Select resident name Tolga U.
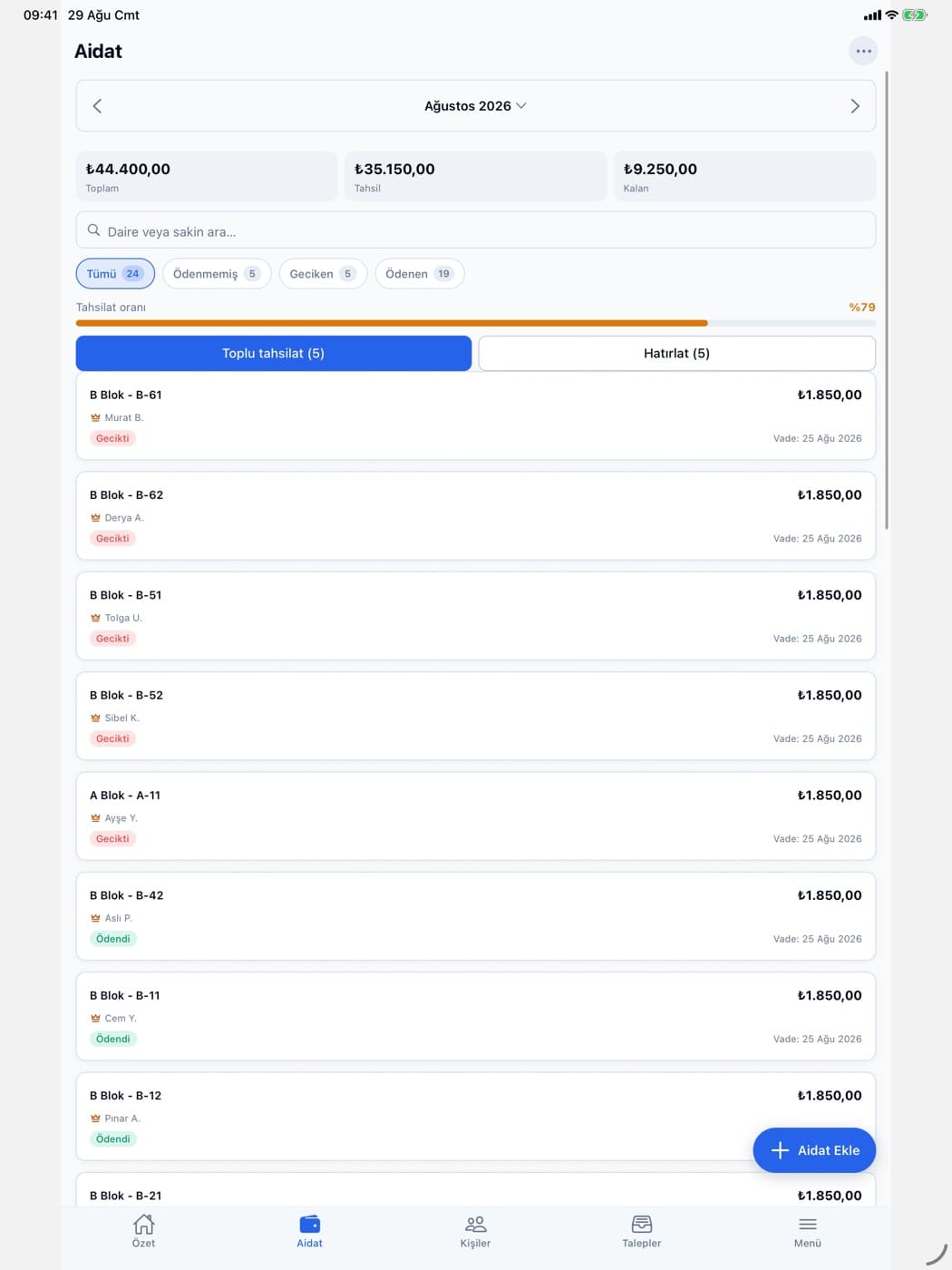 123,618
